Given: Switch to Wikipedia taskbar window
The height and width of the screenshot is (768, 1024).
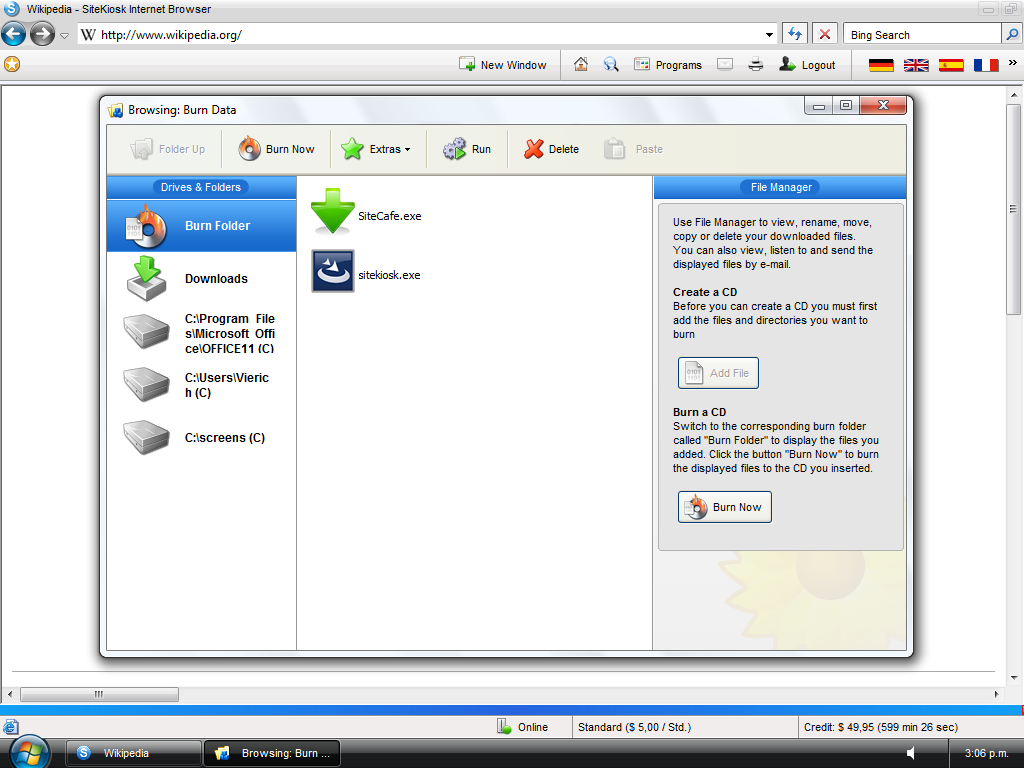Looking at the screenshot, I should pos(133,753).
